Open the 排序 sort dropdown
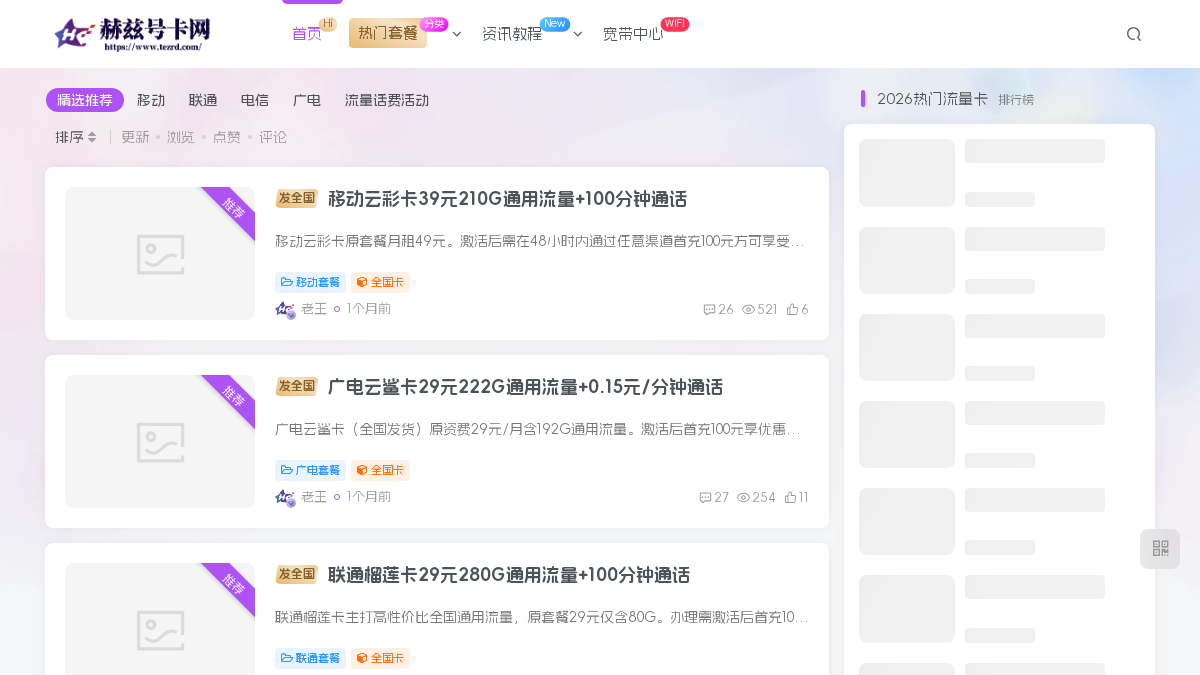The height and width of the screenshot is (675, 1200). click(x=76, y=137)
